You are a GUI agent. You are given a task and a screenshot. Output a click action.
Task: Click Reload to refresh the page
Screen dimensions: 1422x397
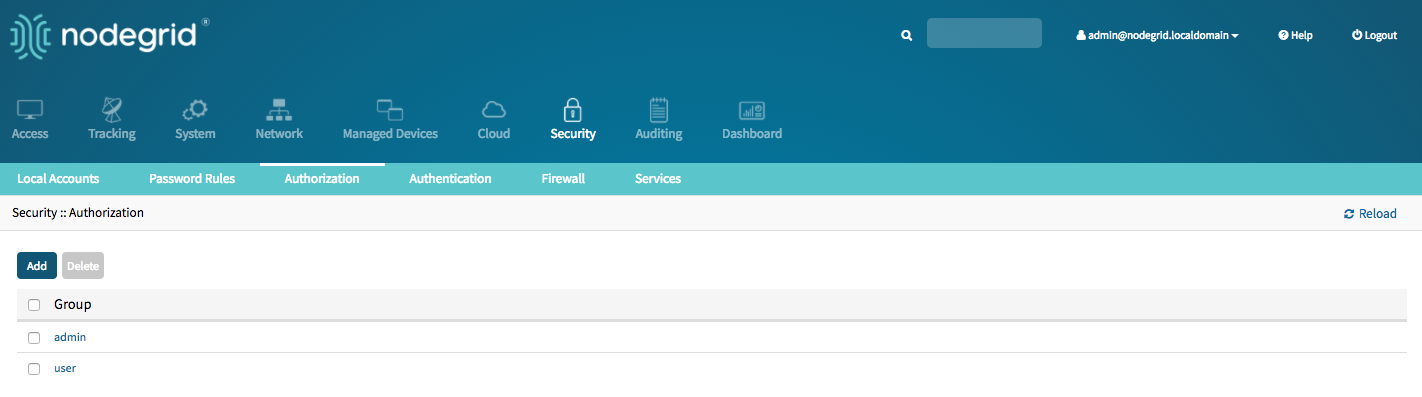[1370, 214]
